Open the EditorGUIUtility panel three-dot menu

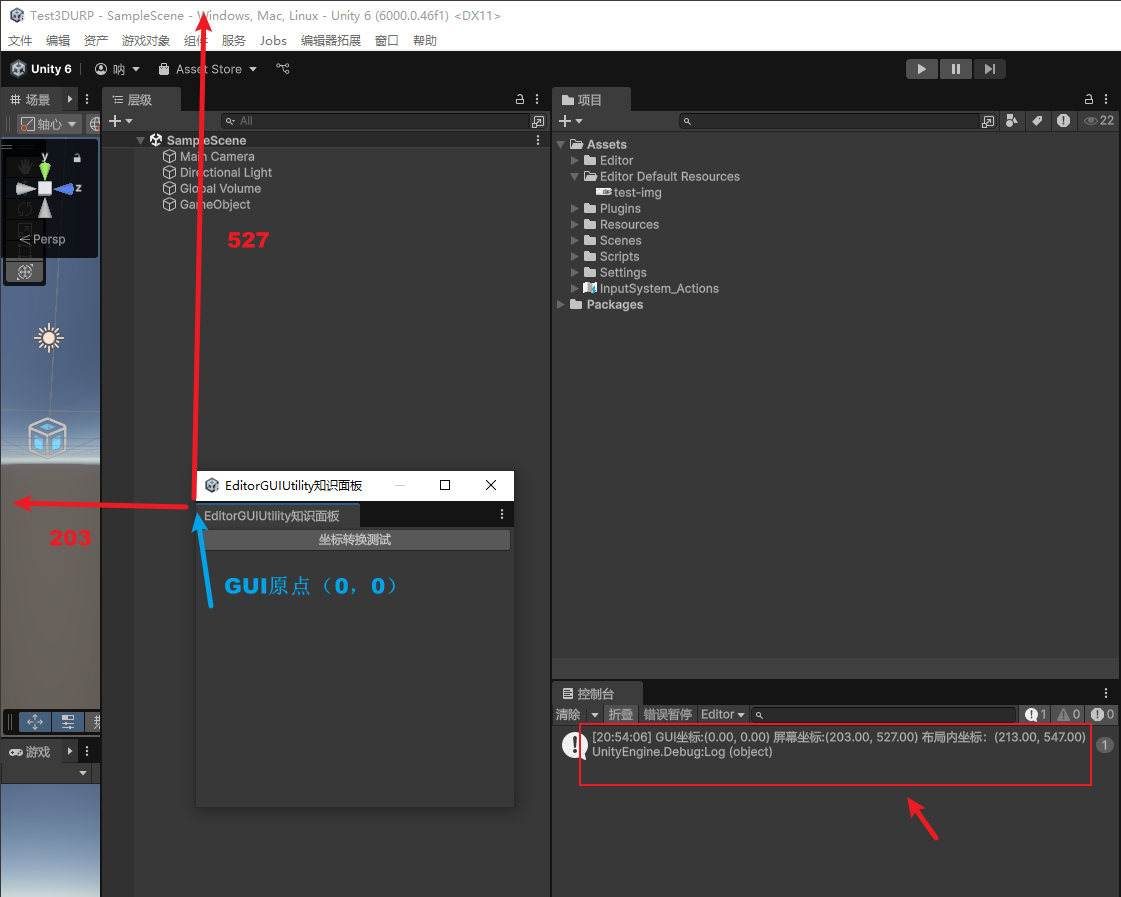coord(502,515)
